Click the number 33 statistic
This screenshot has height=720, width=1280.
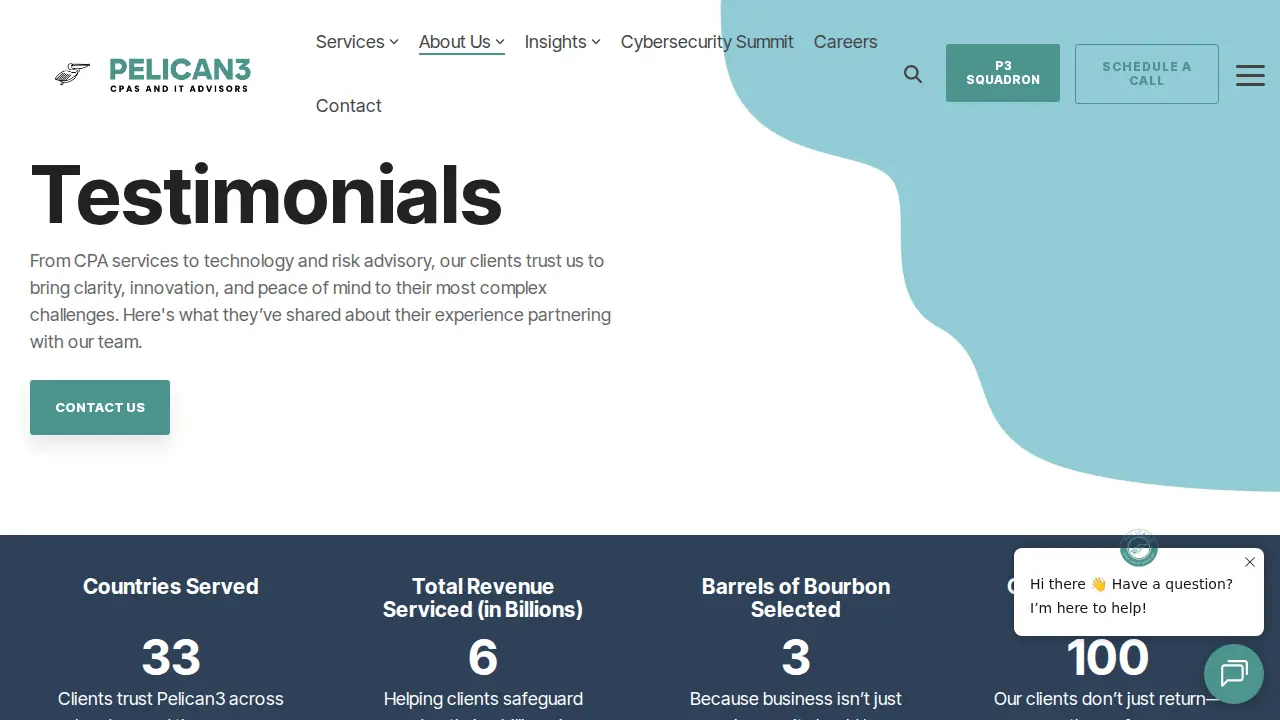pyautogui.click(x=171, y=657)
